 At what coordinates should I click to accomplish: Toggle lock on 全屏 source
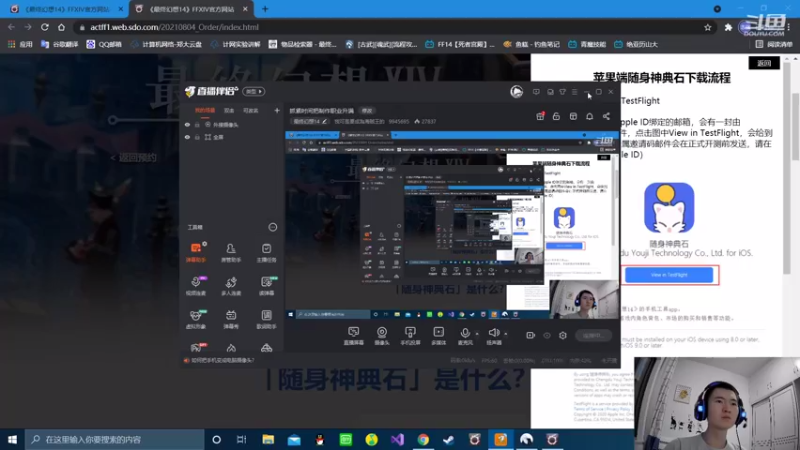197,137
